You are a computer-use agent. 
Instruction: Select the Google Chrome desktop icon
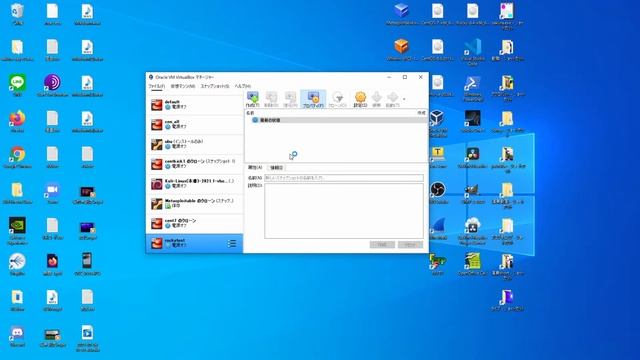coord(18,157)
